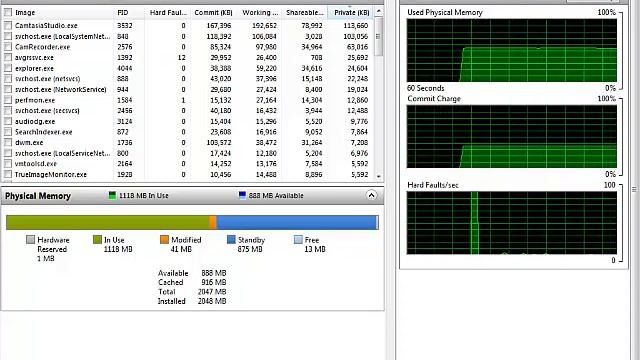Click the Installed 2048 MB value

[x=212, y=301]
